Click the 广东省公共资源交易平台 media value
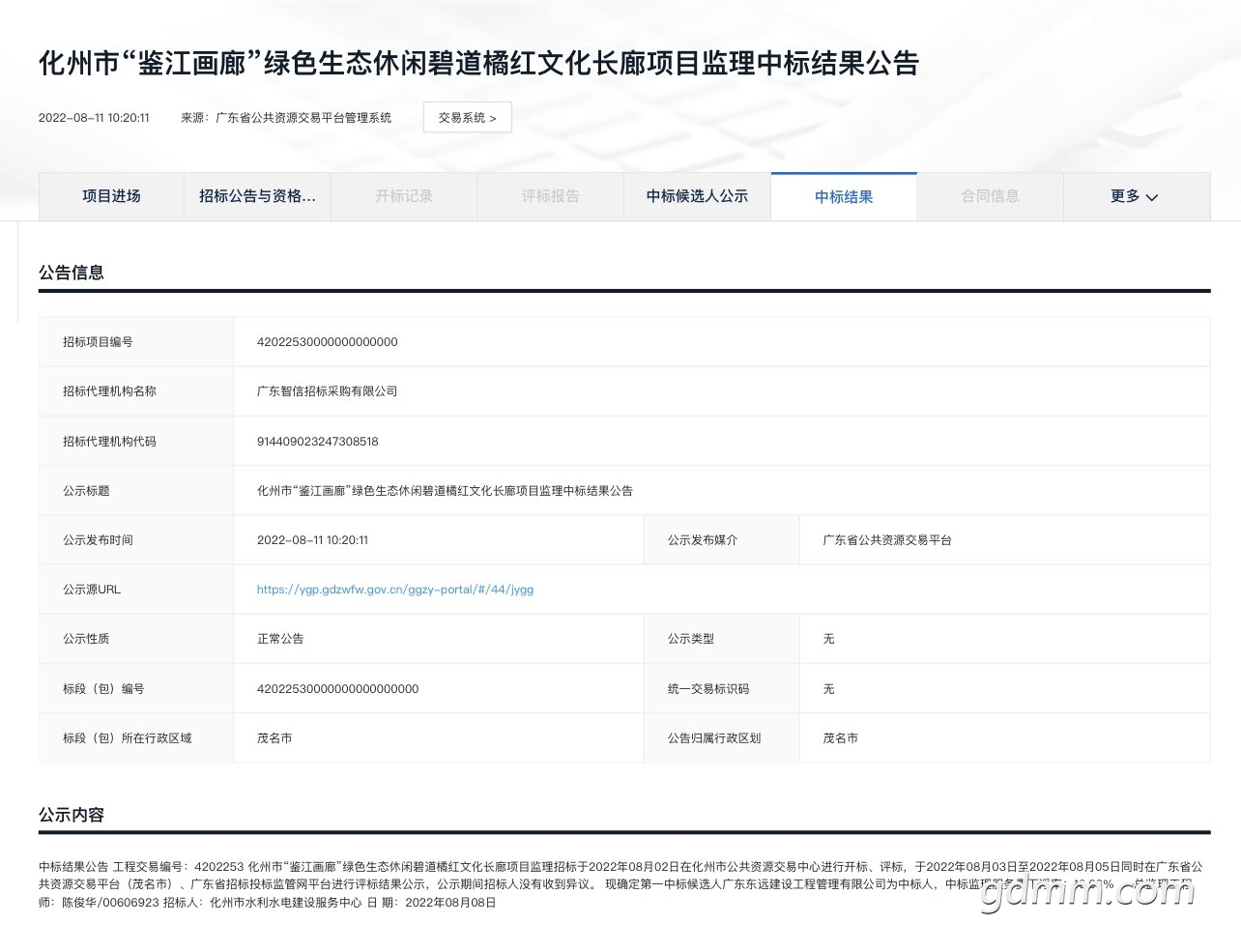The width and height of the screenshot is (1241, 952). pos(886,540)
